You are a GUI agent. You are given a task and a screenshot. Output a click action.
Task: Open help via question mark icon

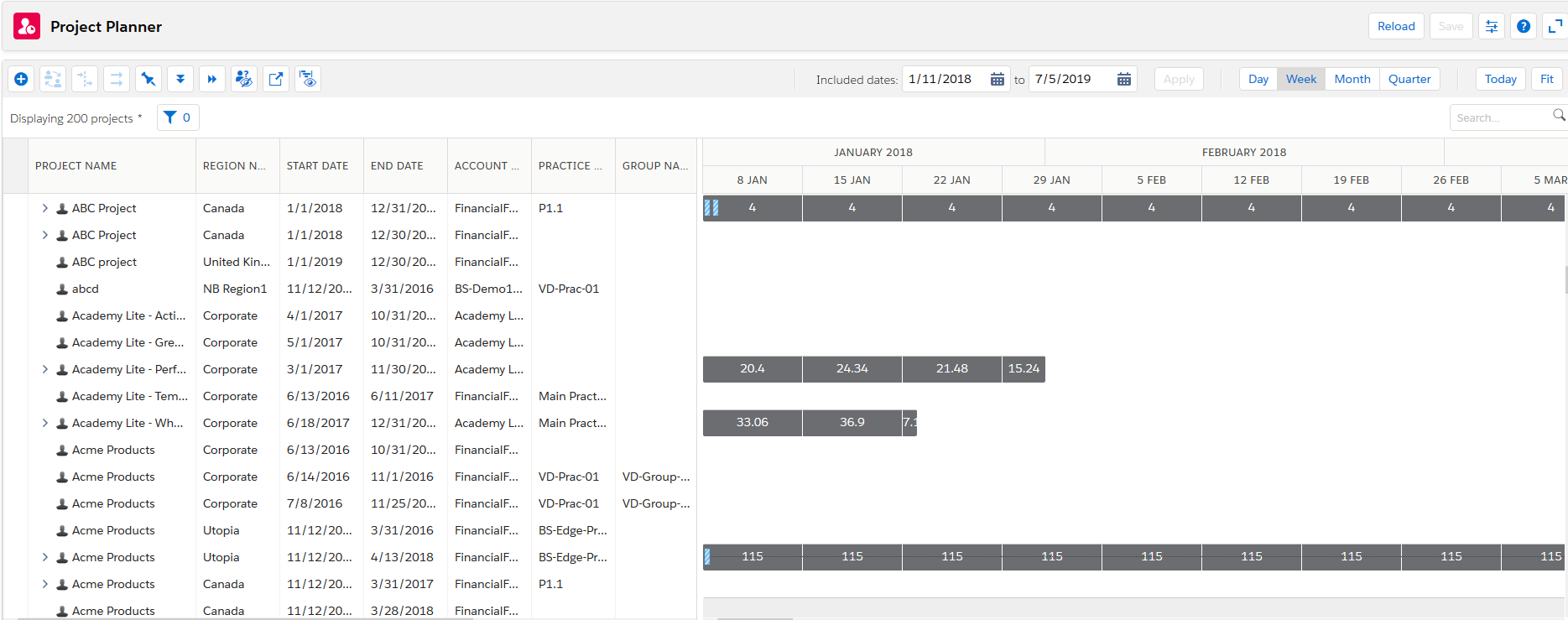[x=1524, y=27]
